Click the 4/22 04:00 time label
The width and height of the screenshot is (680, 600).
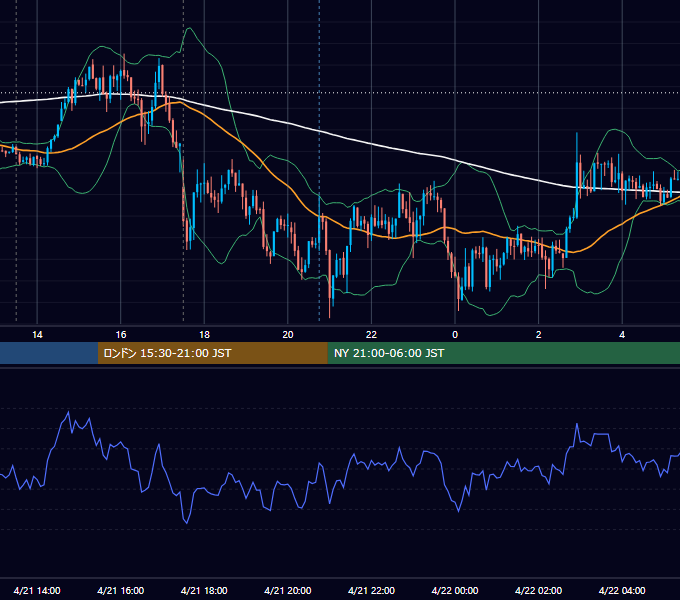point(622,590)
